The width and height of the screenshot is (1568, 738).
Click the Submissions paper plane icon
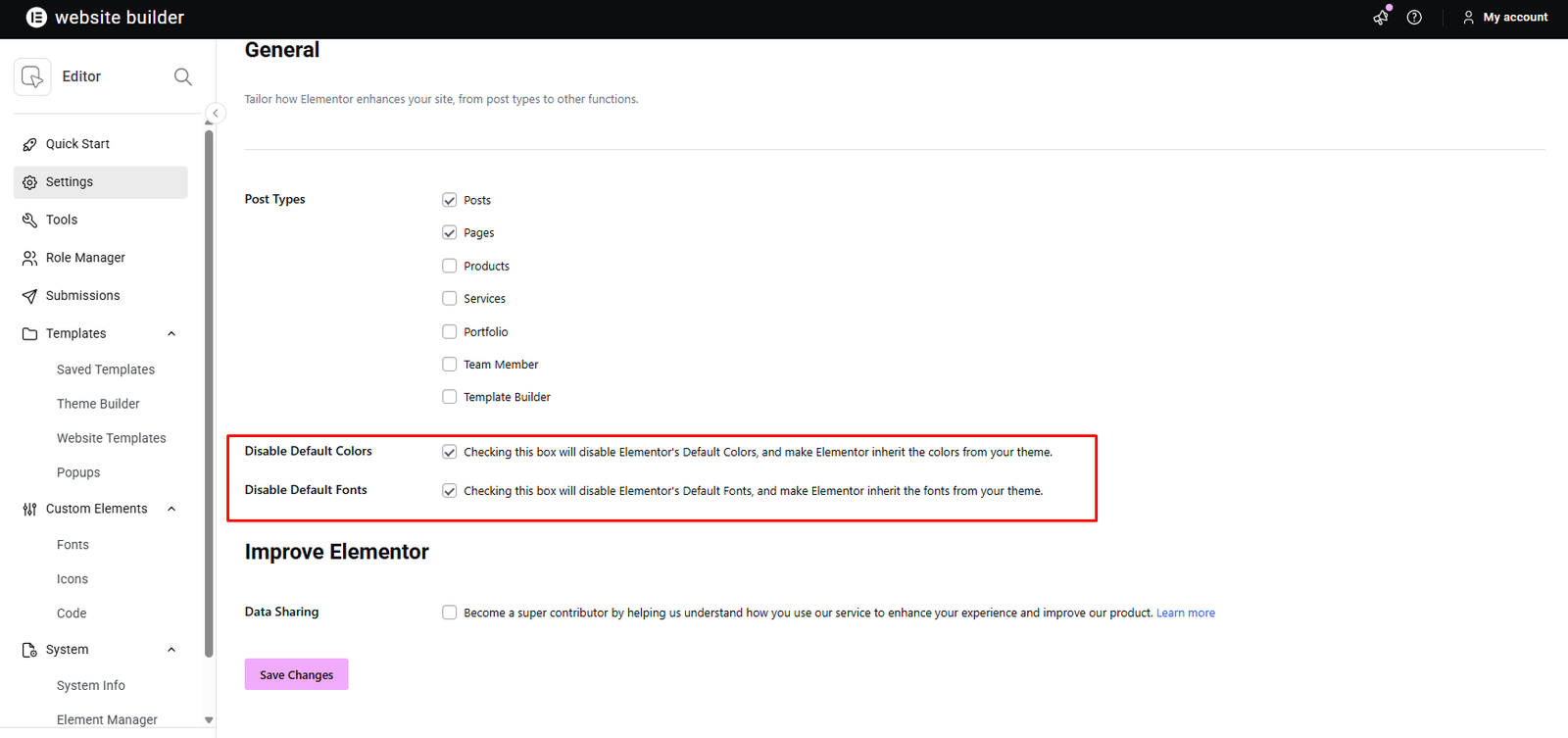29,296
